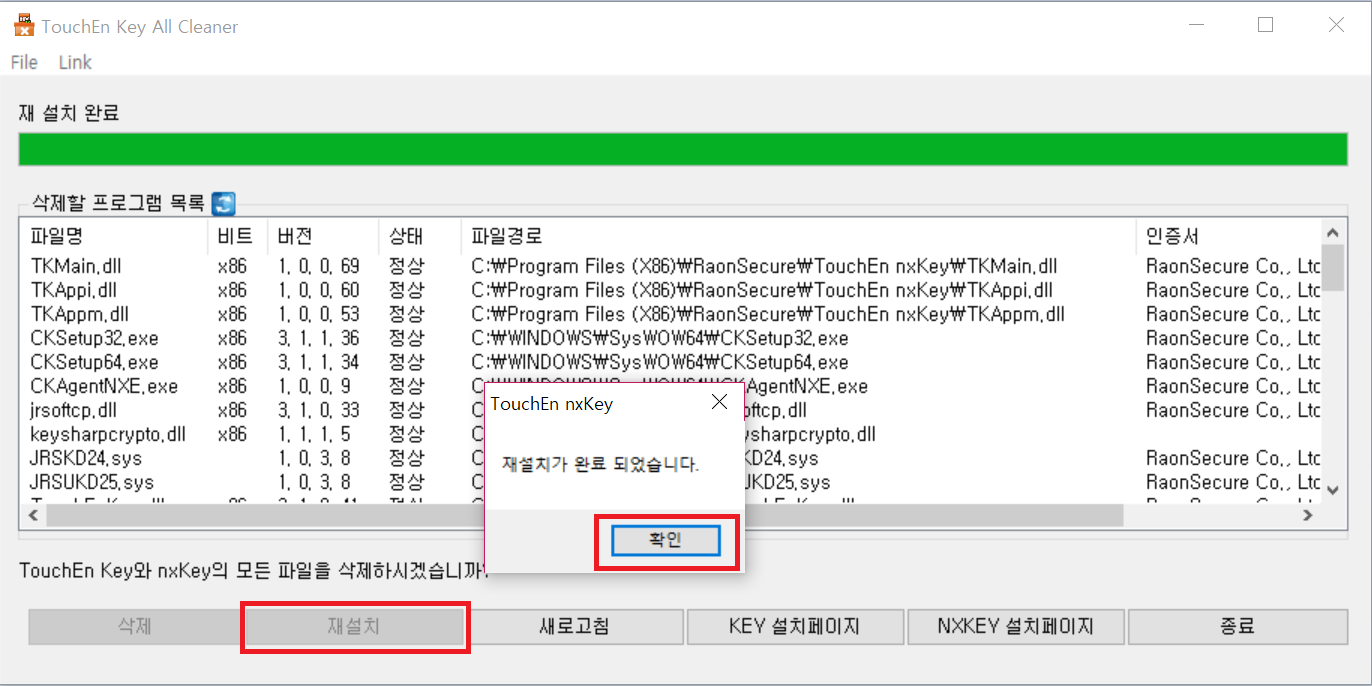Select the TKAppm.dll row
Viewport: 1372px width, 686px height.
point(670,314)
